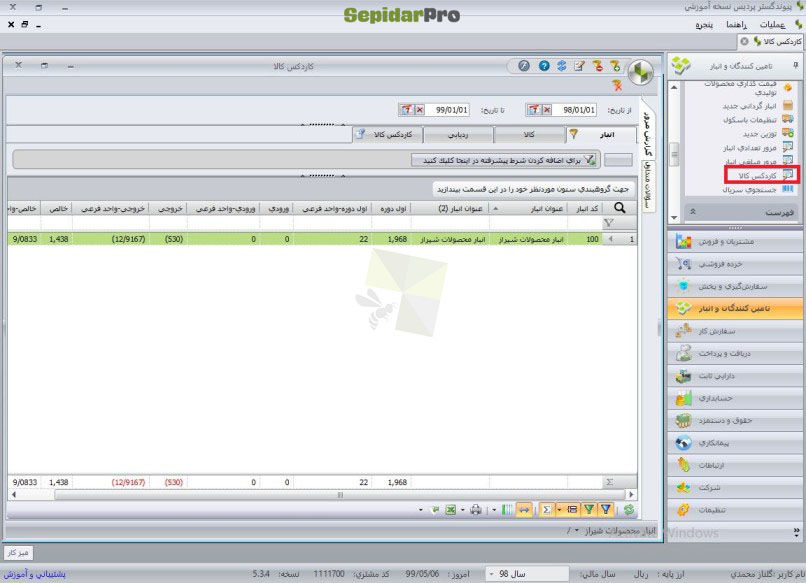The height and width of the screenshot is (583, 806).
Task: Click the horizontal scrollbar thumb of the grid
Action: pos(340,495)
